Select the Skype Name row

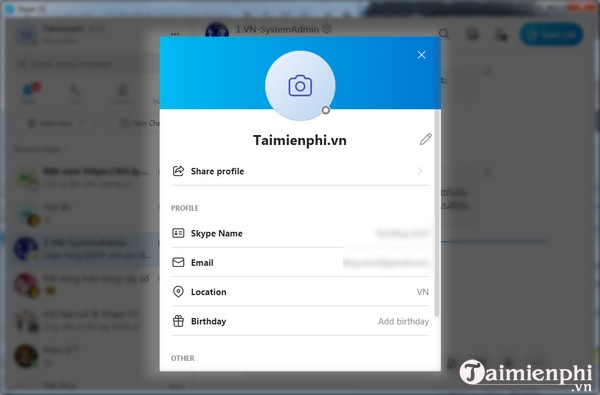(300, 233)
